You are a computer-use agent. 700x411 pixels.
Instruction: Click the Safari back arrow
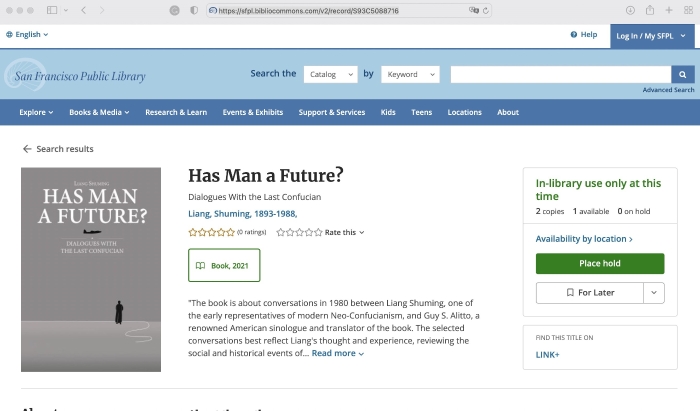point(84,10)
